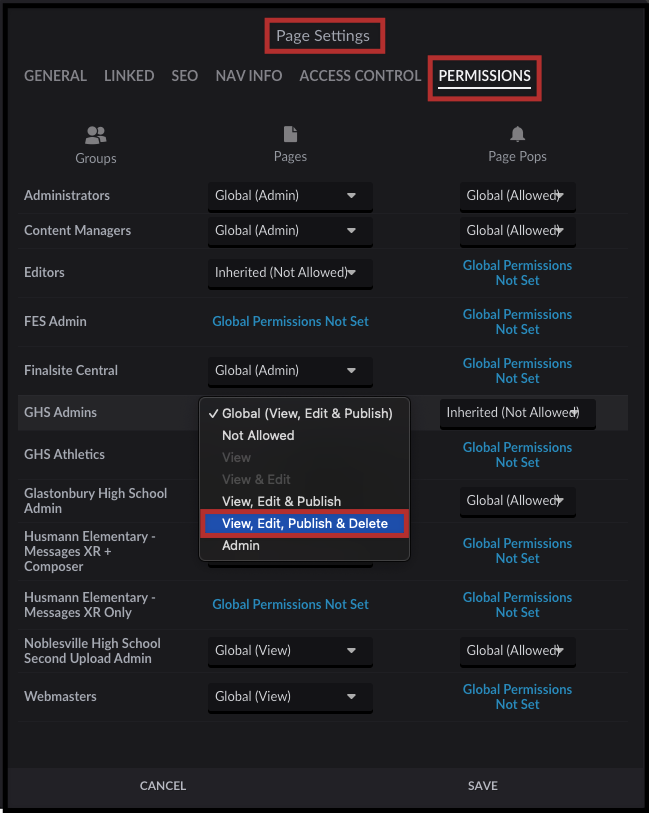Click the SAVE button

click(x=483, y=786)
